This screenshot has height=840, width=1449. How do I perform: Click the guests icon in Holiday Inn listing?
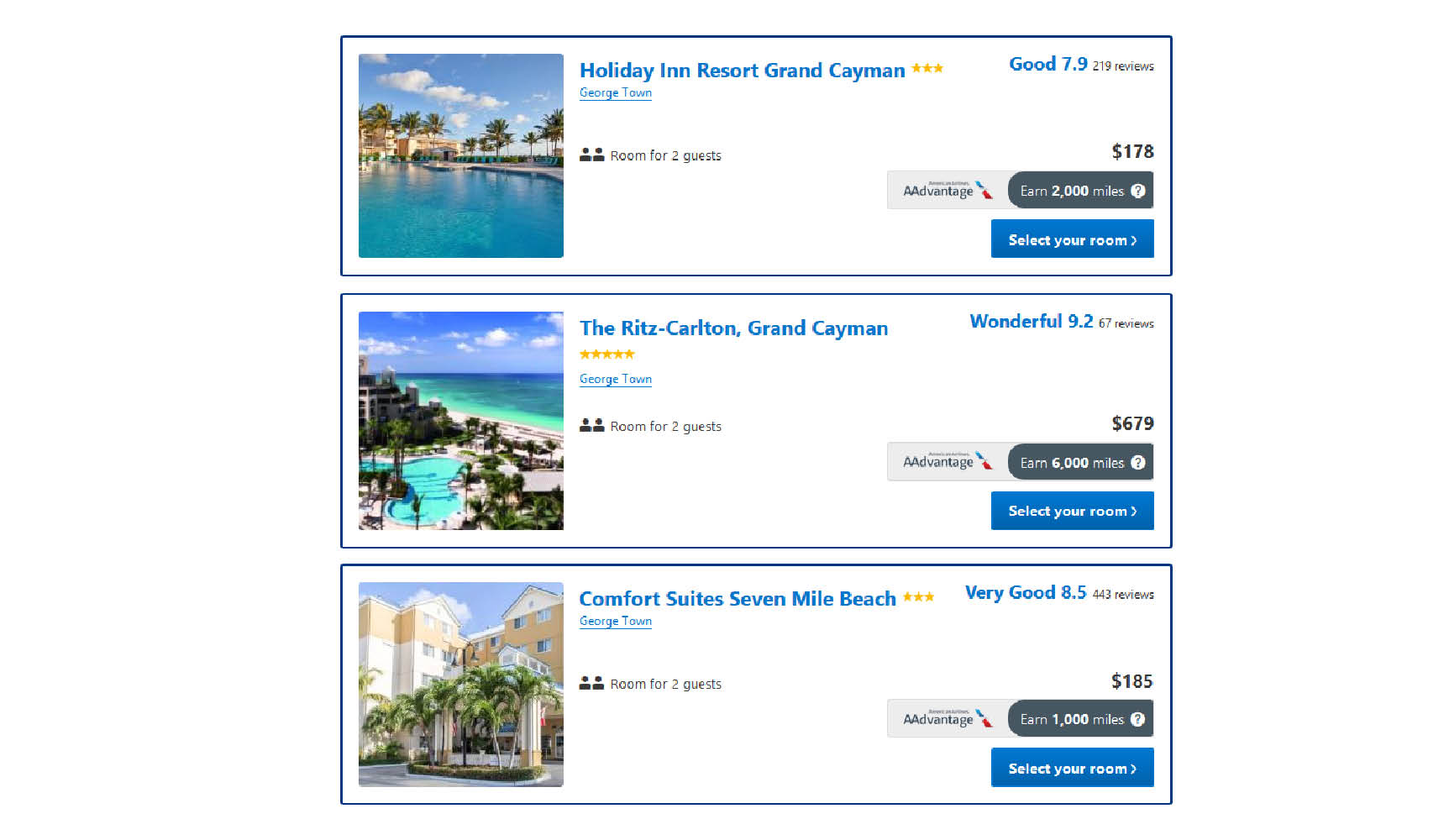pyautogui.click(x=591, y=155)
